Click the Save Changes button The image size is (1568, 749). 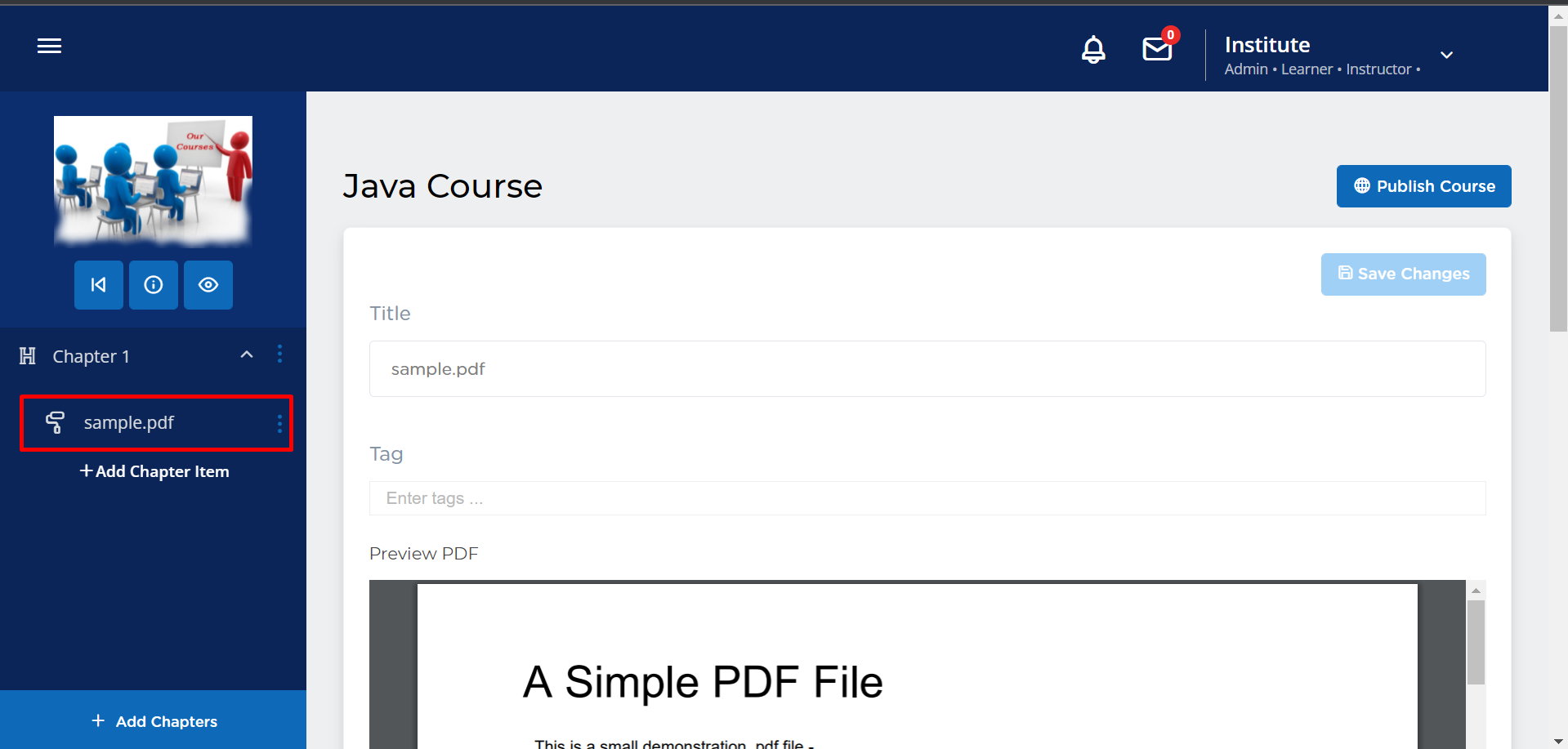point(1403,274)
